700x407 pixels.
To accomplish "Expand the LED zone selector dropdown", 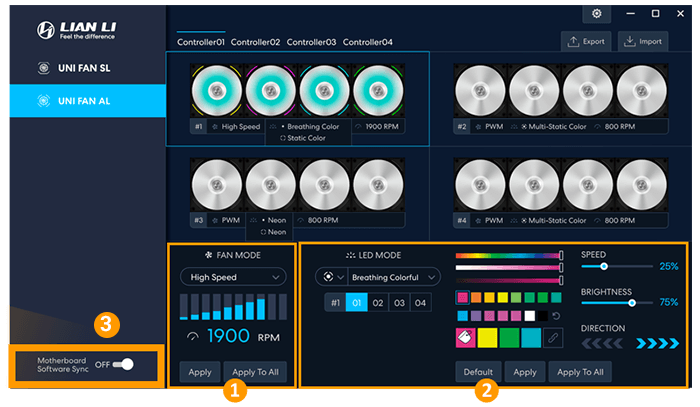I will 329,276.
